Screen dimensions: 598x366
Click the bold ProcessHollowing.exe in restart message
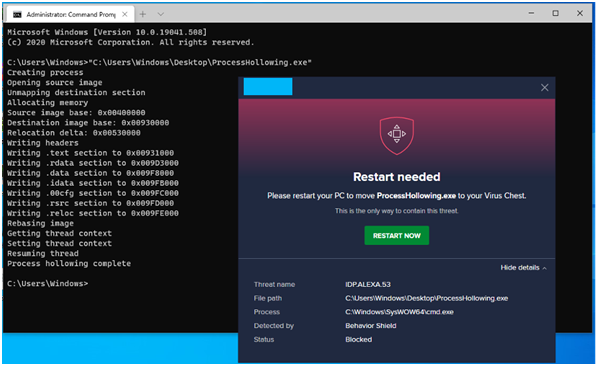coord(416,196)
